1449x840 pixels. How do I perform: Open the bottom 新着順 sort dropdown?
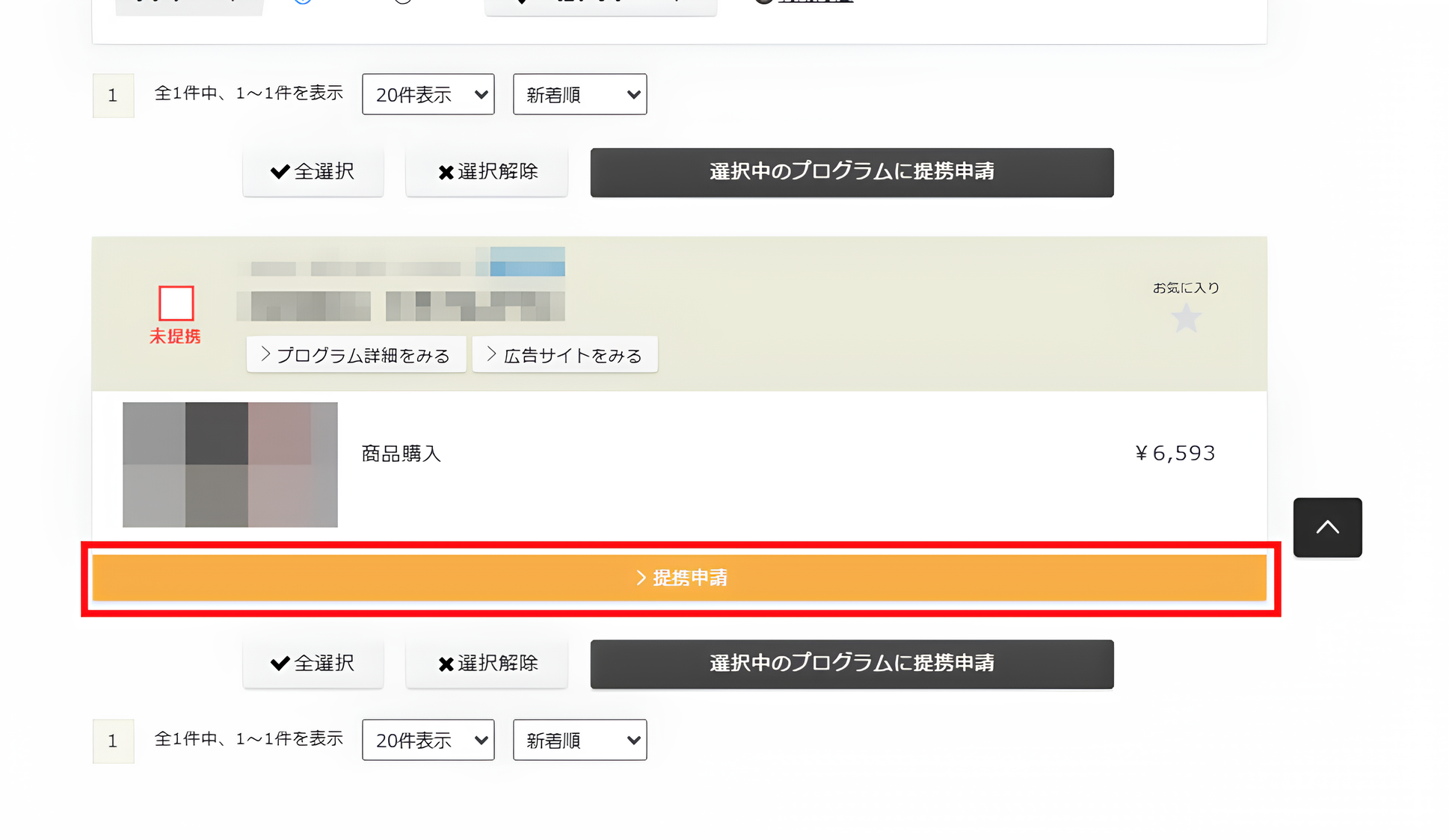click(x=579, y=741)
